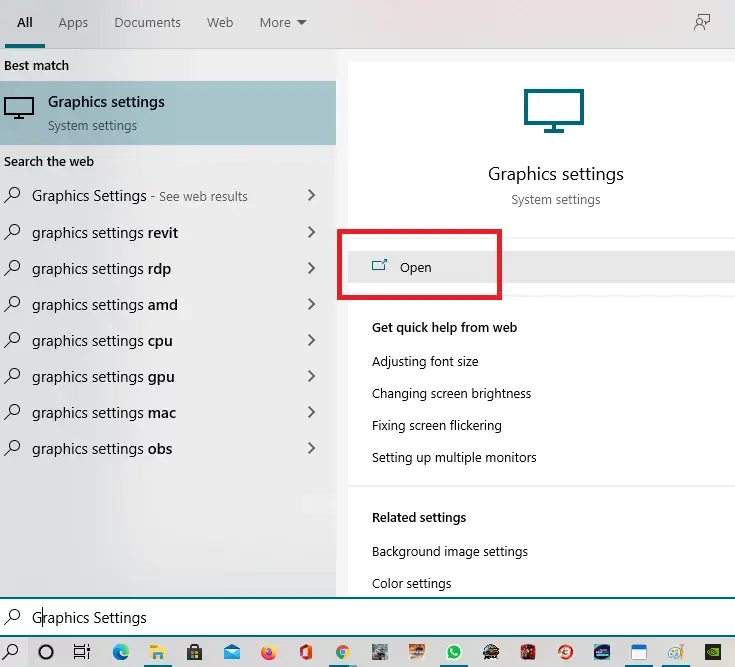Click Open to launch Graphics settings

(x=541, y=267)
